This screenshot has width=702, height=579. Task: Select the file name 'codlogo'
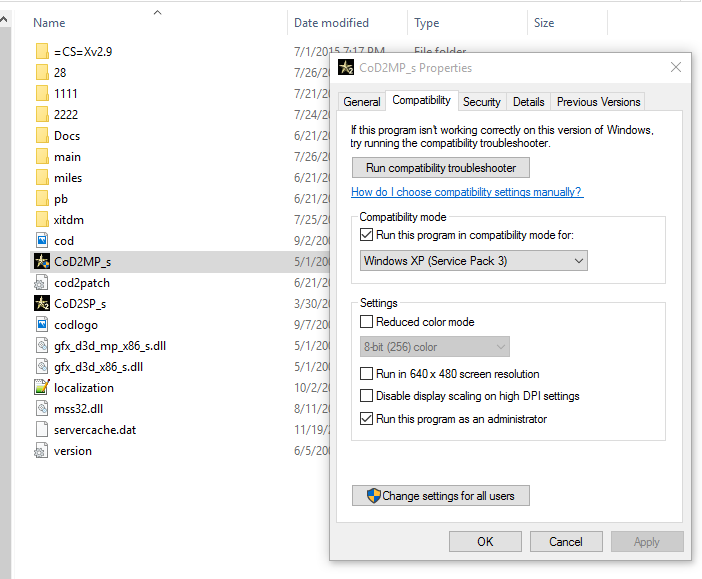click(76, 325)
